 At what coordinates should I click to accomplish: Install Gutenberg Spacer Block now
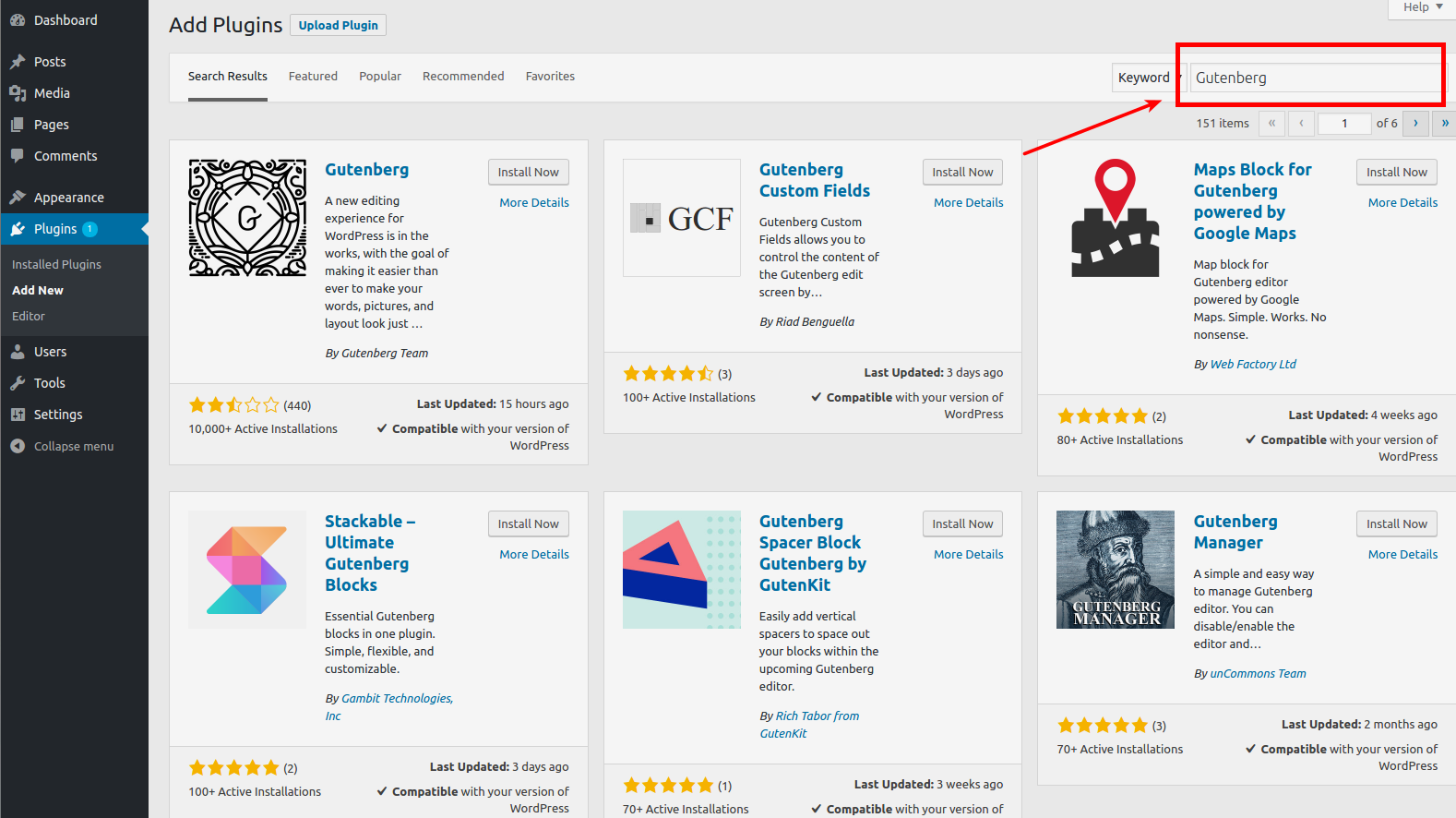[x=962, y=523]
